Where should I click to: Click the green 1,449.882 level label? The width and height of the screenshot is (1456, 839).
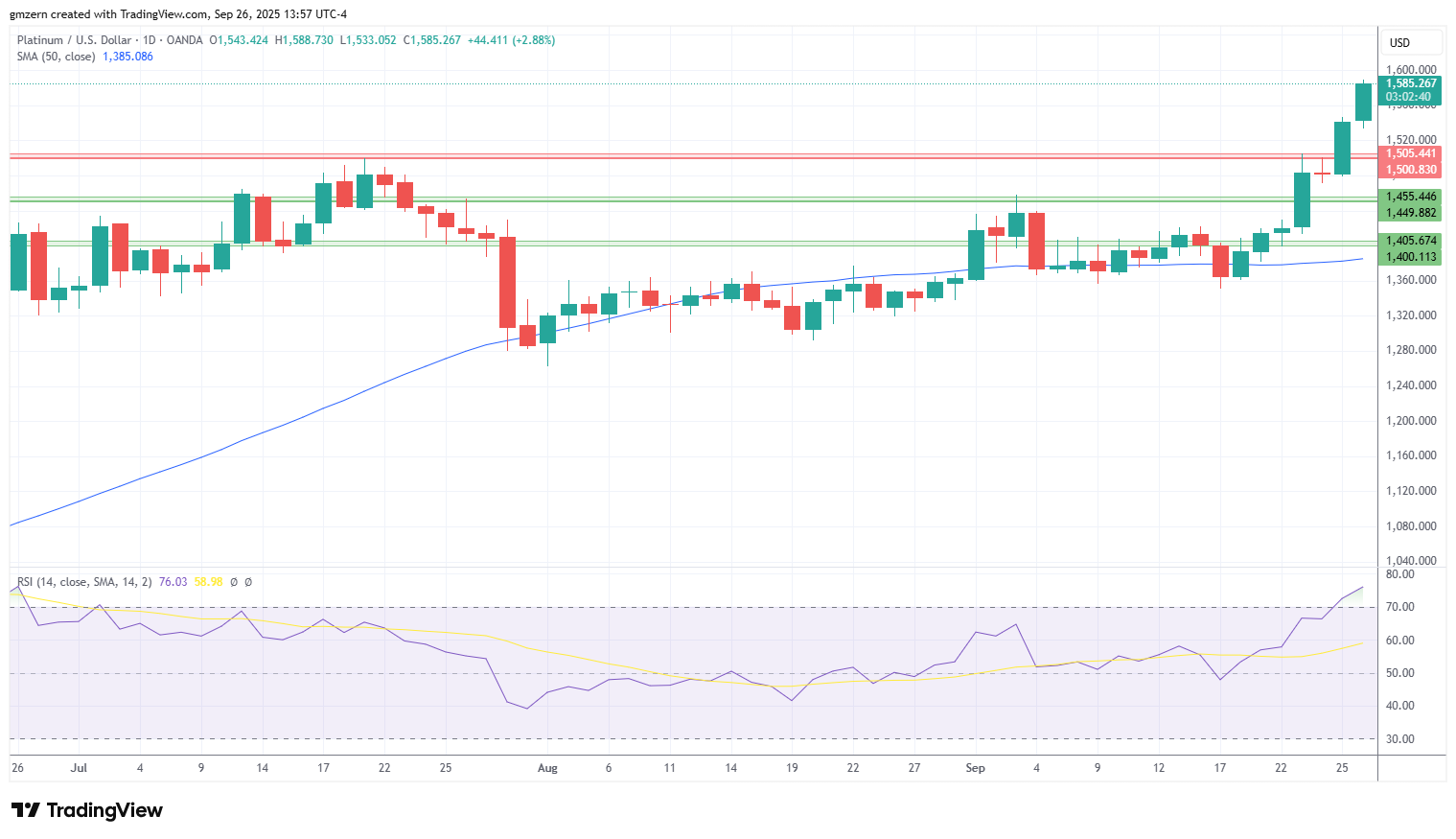[x=1410, y=213]
